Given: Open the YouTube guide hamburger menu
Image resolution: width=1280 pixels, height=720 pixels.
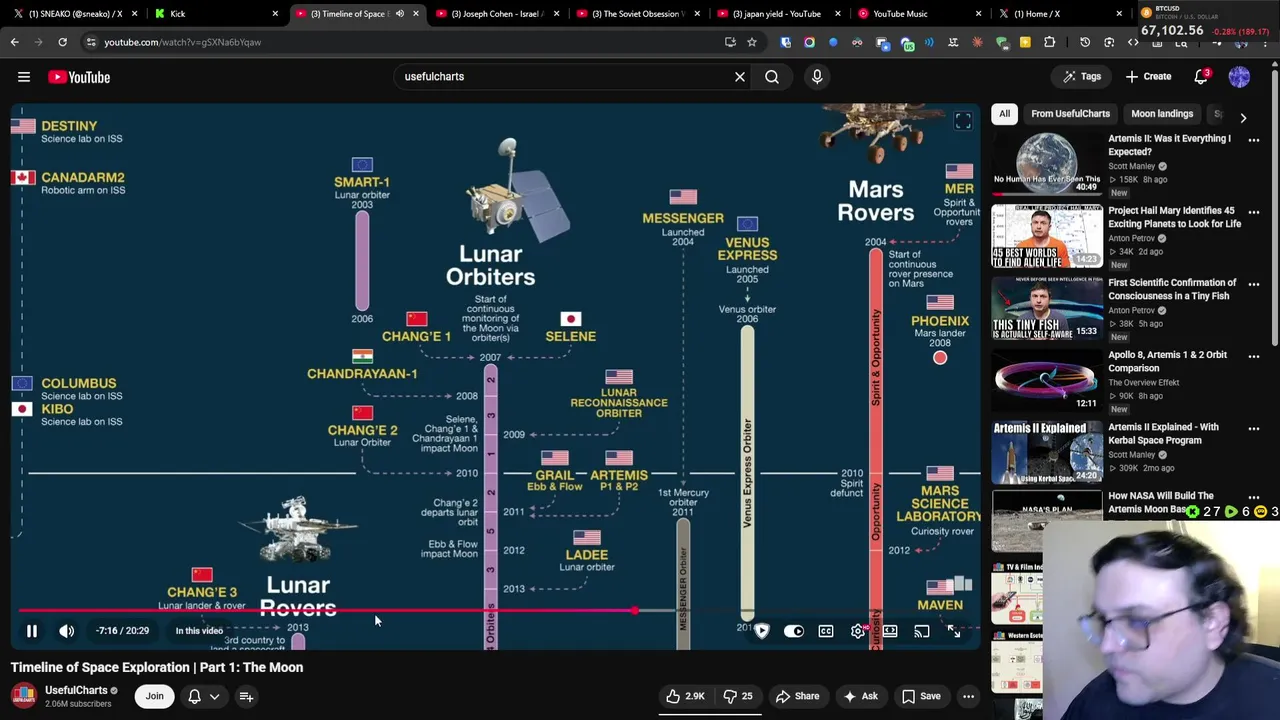Looking at the screenshot, I should (x=24, y=77).
